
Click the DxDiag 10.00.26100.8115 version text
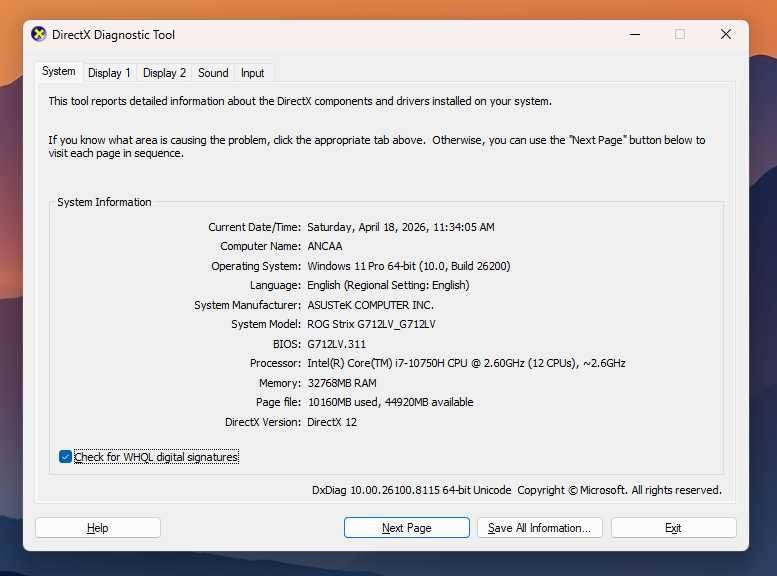coord(411,490)
